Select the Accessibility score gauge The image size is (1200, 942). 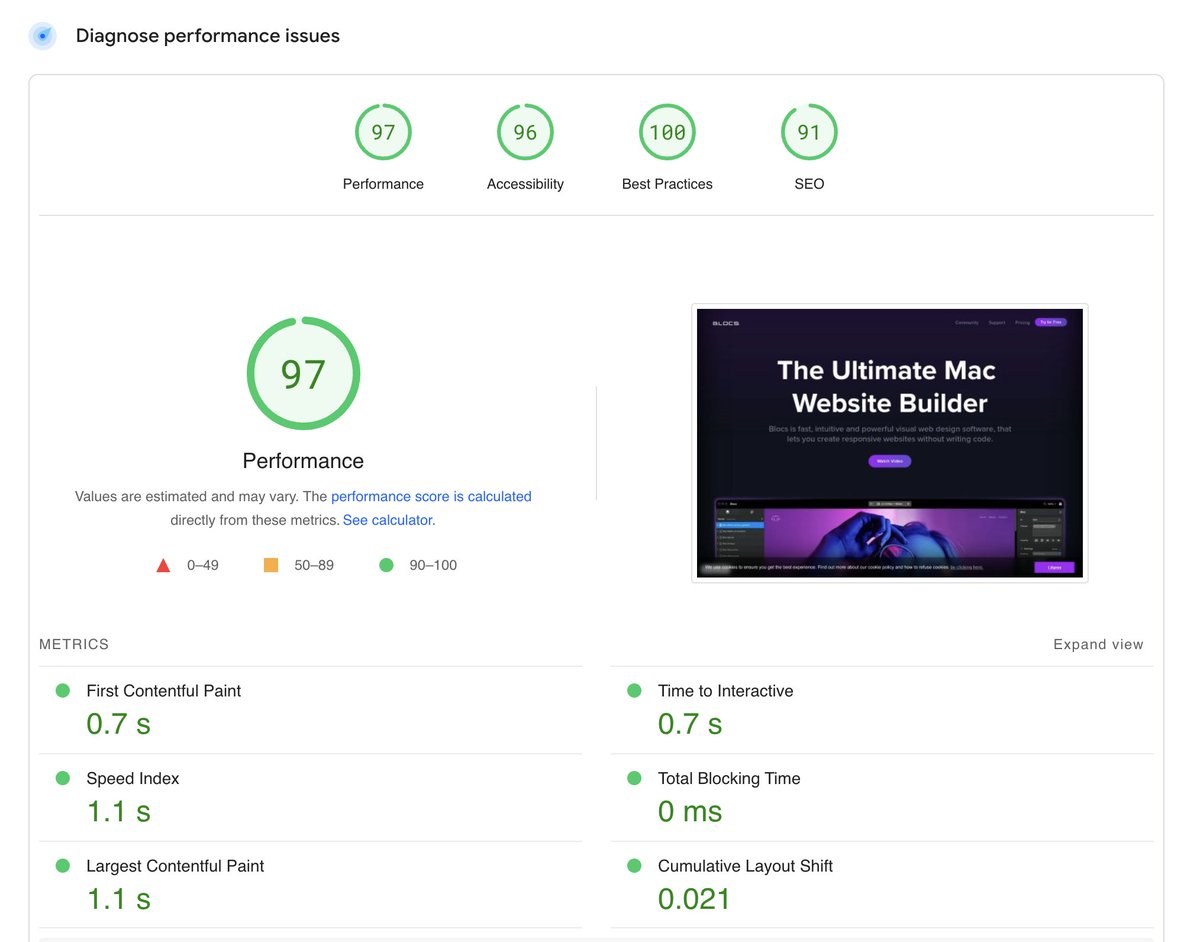(x=525, y=131)
